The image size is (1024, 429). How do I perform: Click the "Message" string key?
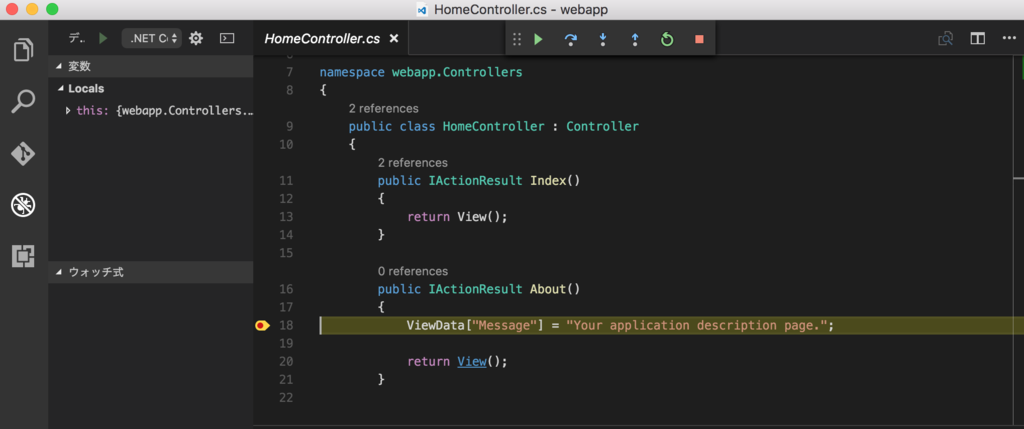coord(504,325)
